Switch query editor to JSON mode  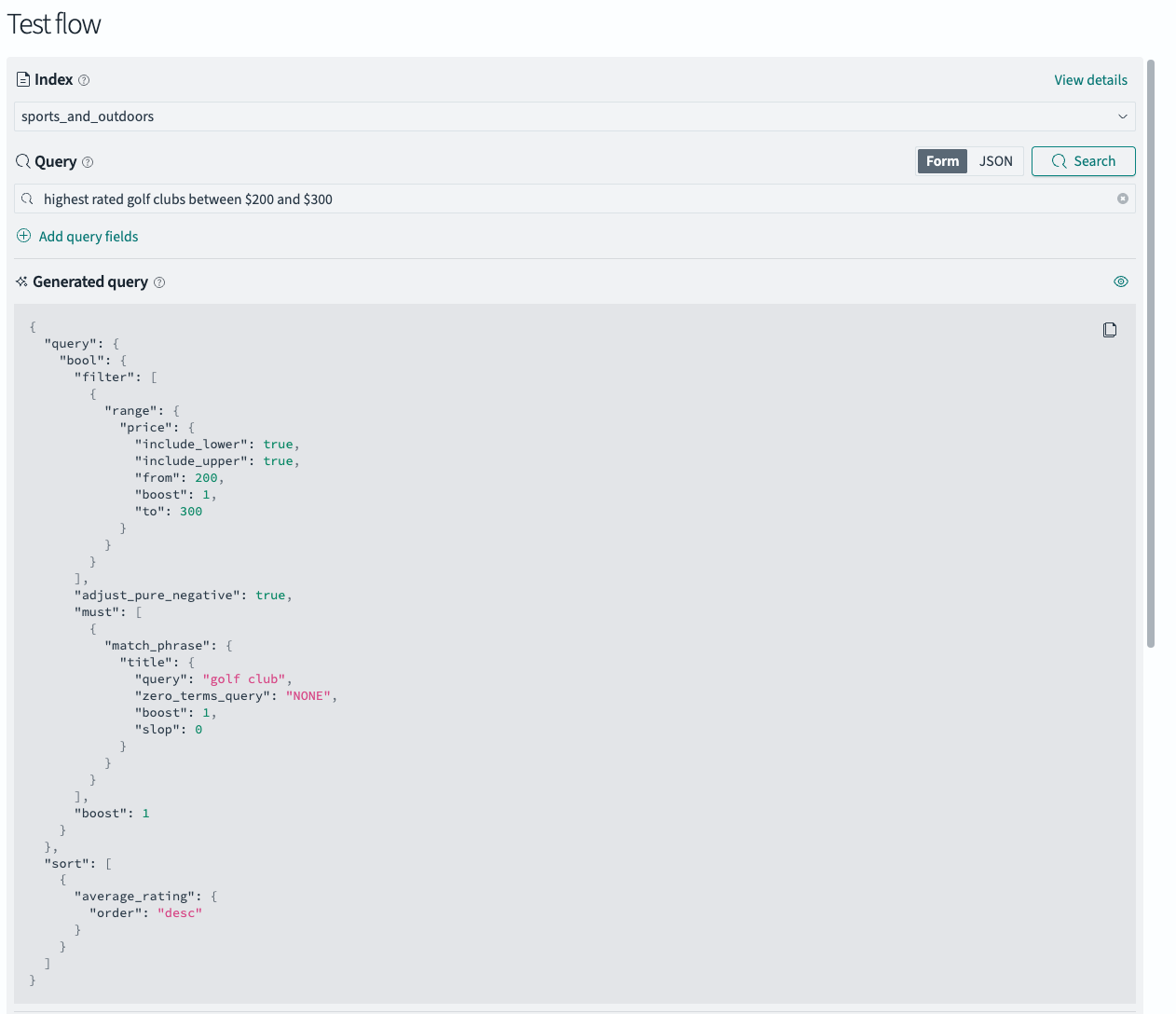(x=995, y=160)
